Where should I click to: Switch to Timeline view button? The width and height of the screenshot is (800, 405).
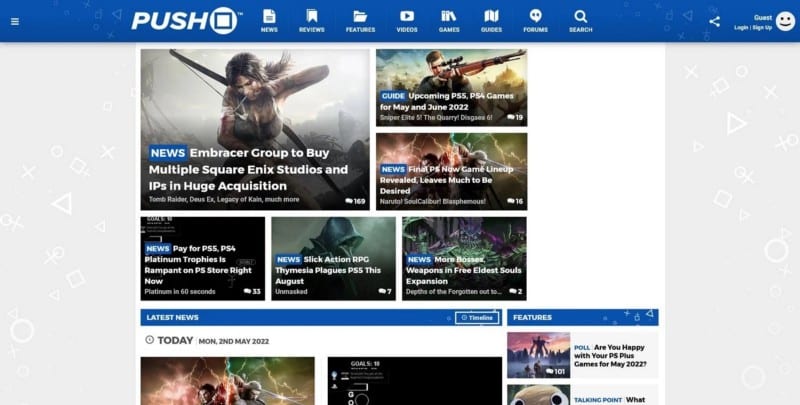point(477,317)
